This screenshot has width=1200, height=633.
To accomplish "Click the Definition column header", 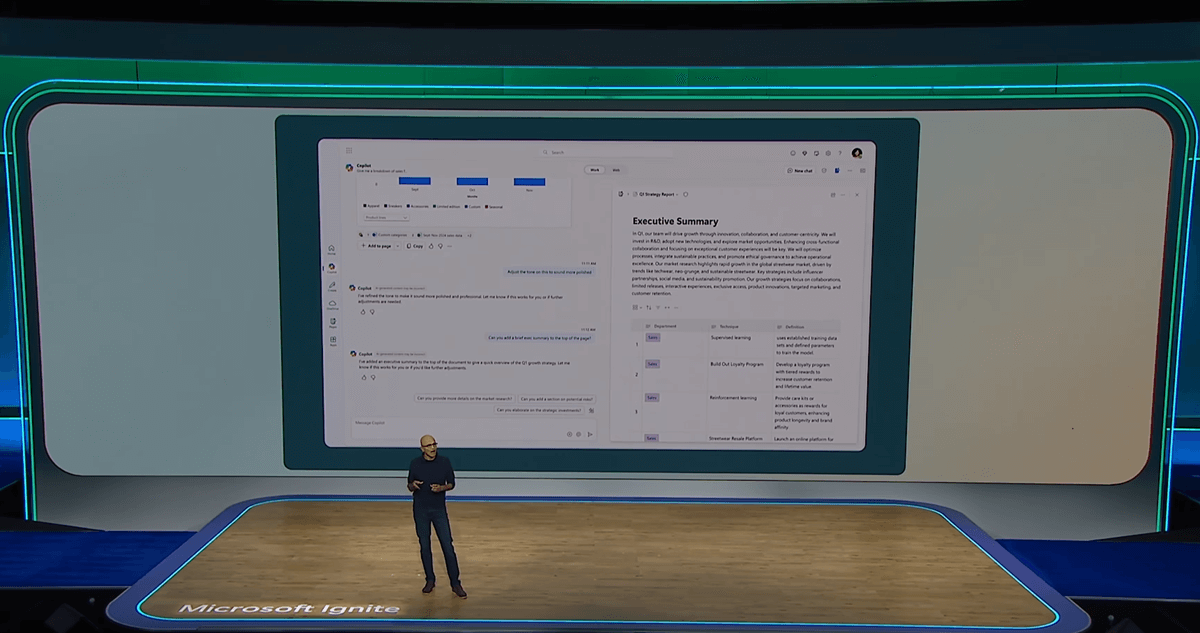I will 806,326.
